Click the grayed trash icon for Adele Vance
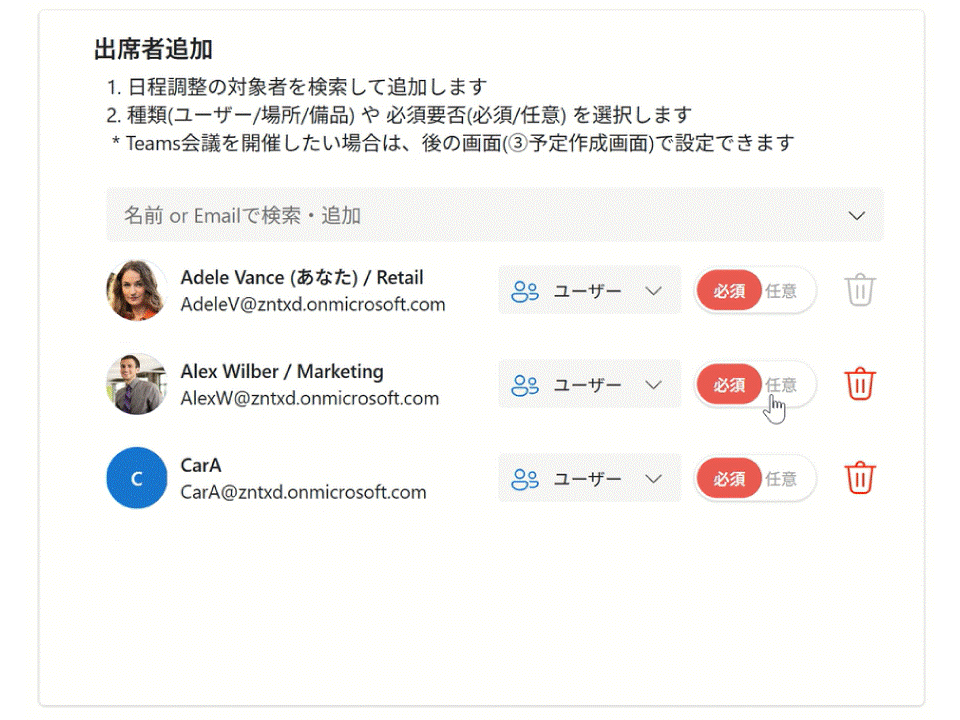Viewport: 960px width, 720px height. 860,290
